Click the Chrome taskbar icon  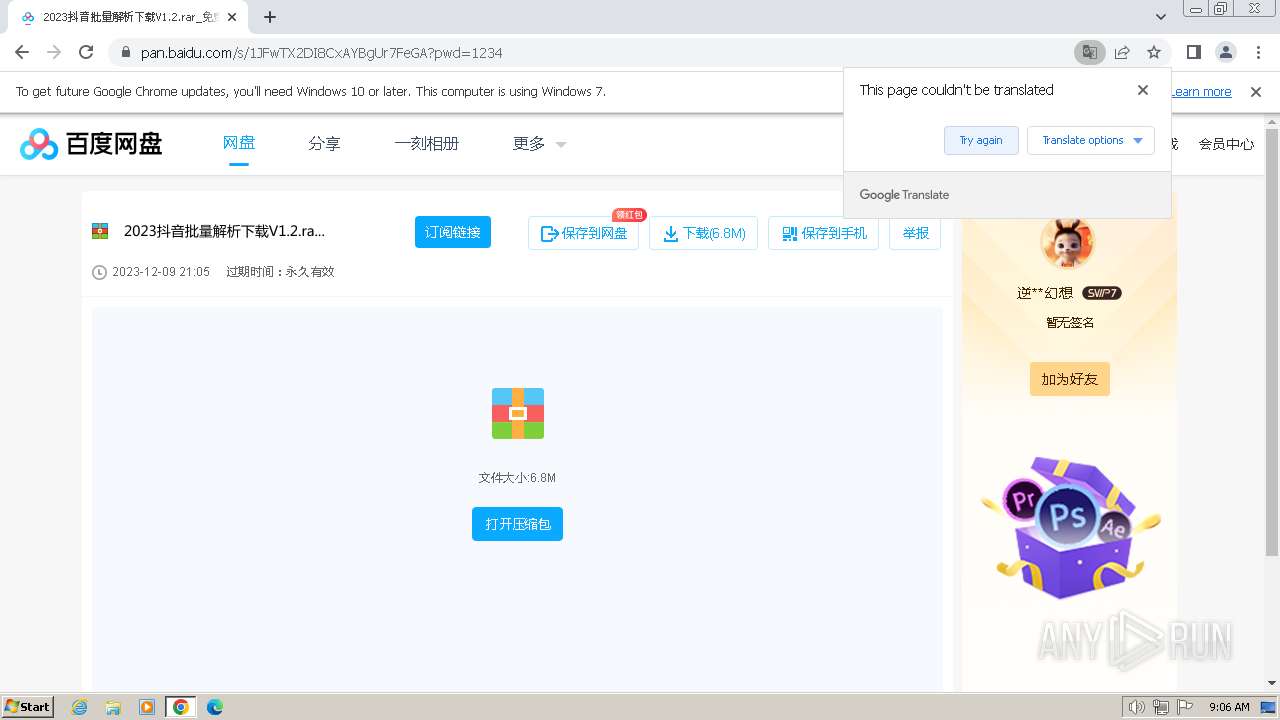tap(181, 707)
